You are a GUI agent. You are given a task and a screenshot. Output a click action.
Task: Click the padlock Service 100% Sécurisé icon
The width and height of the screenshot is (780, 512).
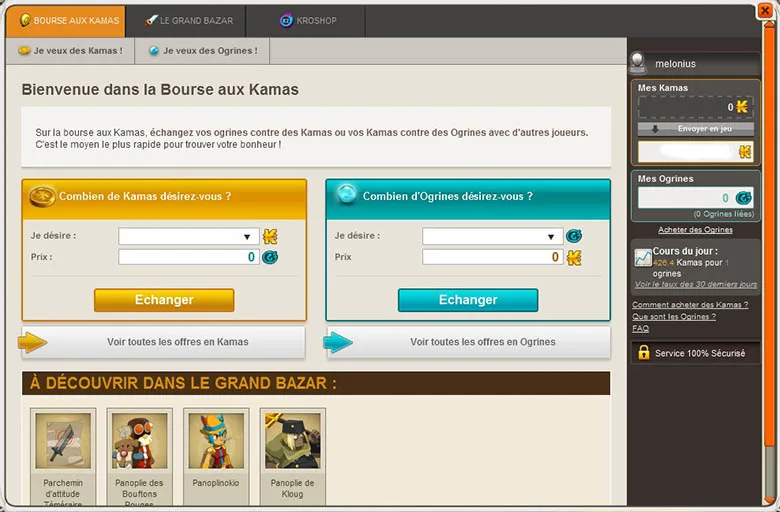click(644, 352)
